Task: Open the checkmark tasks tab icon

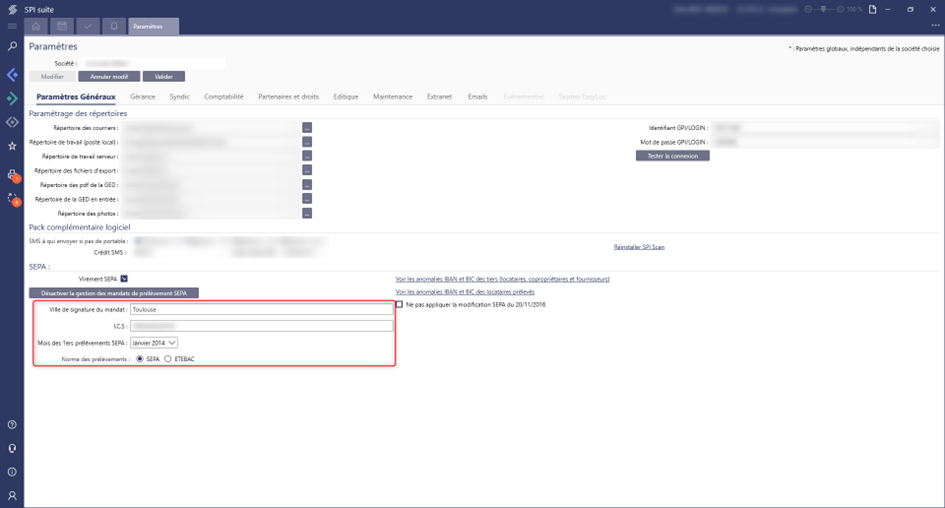Action: point(88,26)
